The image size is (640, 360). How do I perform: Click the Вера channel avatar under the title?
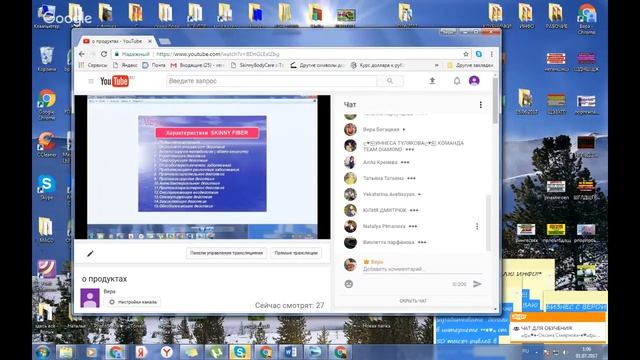coord(90,298)
